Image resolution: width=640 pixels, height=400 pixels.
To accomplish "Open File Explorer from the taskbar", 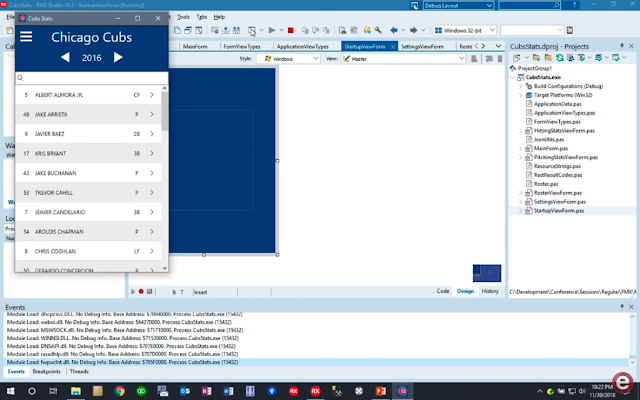I will [76, 391].
